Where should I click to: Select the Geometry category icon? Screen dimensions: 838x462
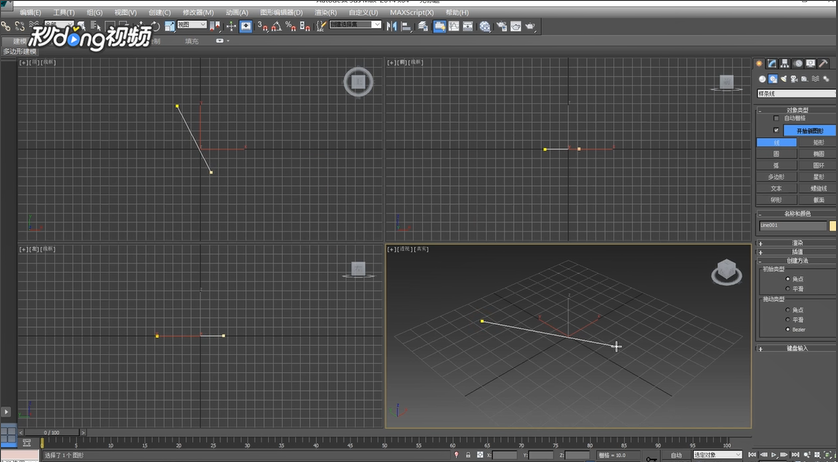tap(762, 79)
